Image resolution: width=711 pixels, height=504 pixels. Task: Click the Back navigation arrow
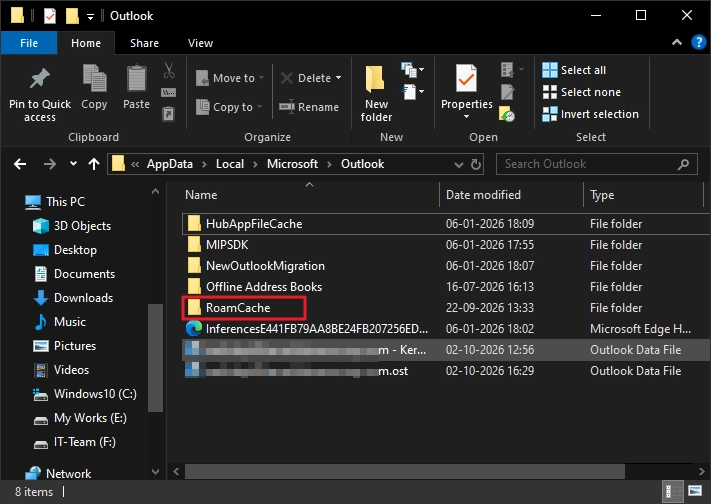[20, 164]
